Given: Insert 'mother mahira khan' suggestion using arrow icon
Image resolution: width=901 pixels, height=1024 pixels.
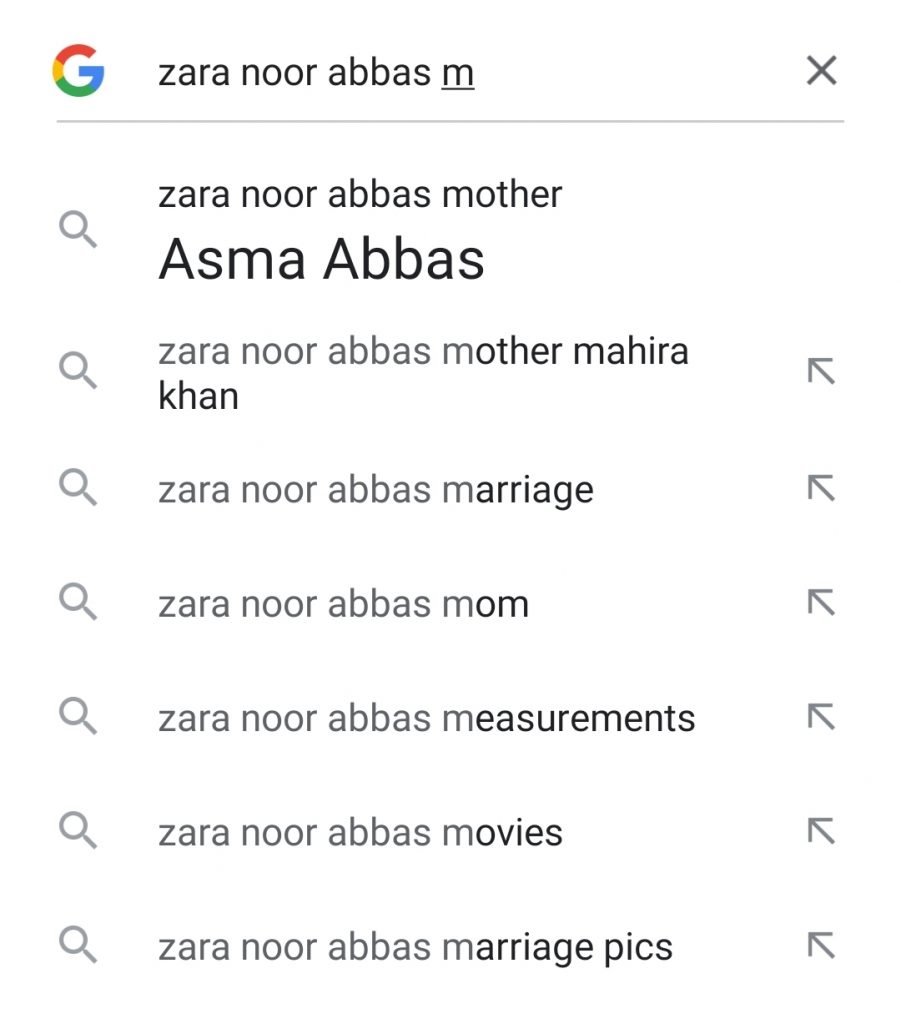Looking at the screenshot, I should pyautogui.click(x=821, y=373).
